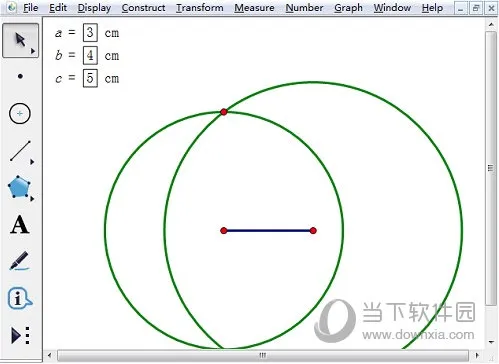The height and width of the screenshot is (364, 499).
Task: Expand the Straightedge tool flyout triangle
Action: click(x=32, y=162)
